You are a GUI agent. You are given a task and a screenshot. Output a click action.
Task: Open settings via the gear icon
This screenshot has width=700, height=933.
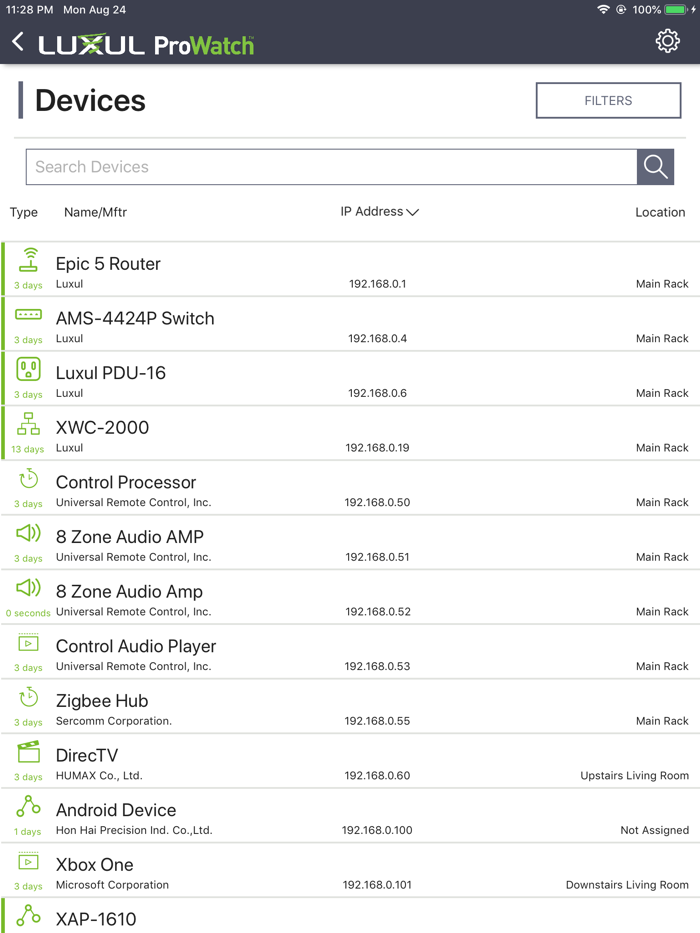click(667, 41)
